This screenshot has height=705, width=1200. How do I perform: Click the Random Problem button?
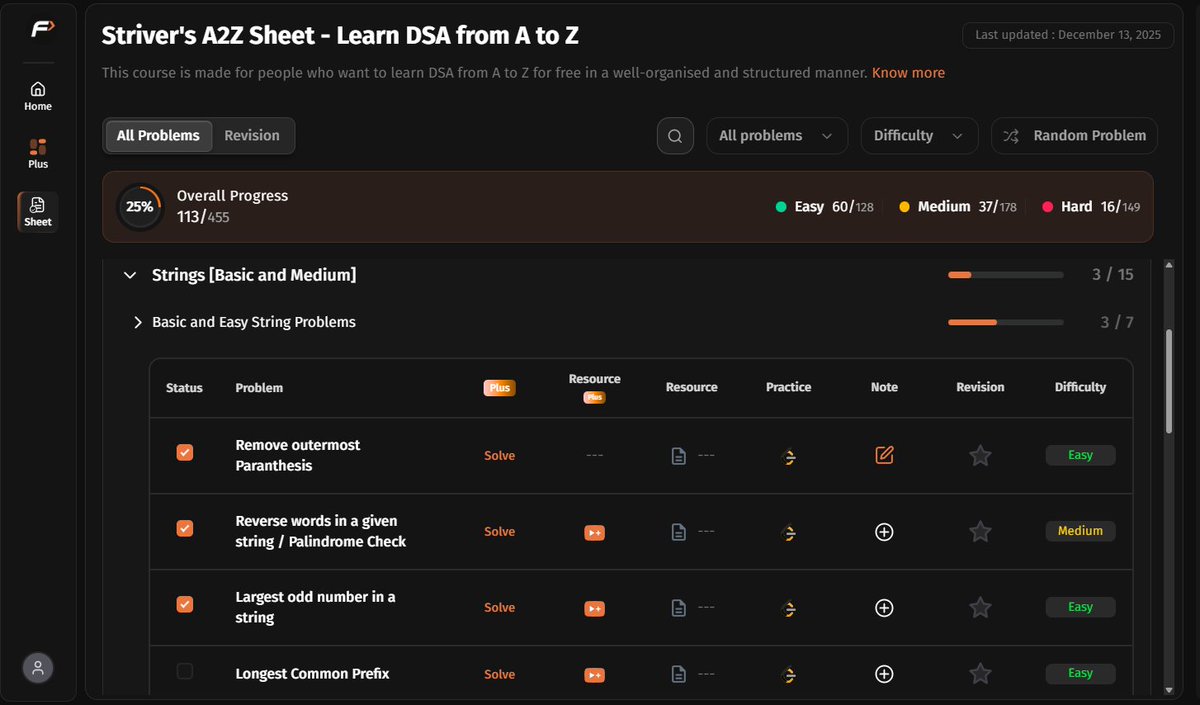[x=1073, y=135]
